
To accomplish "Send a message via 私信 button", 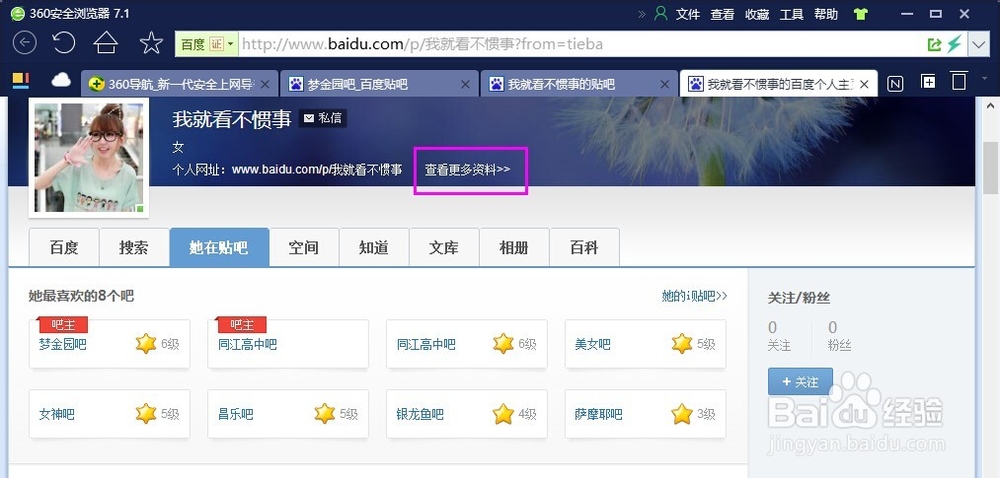I will pos(323,118).
